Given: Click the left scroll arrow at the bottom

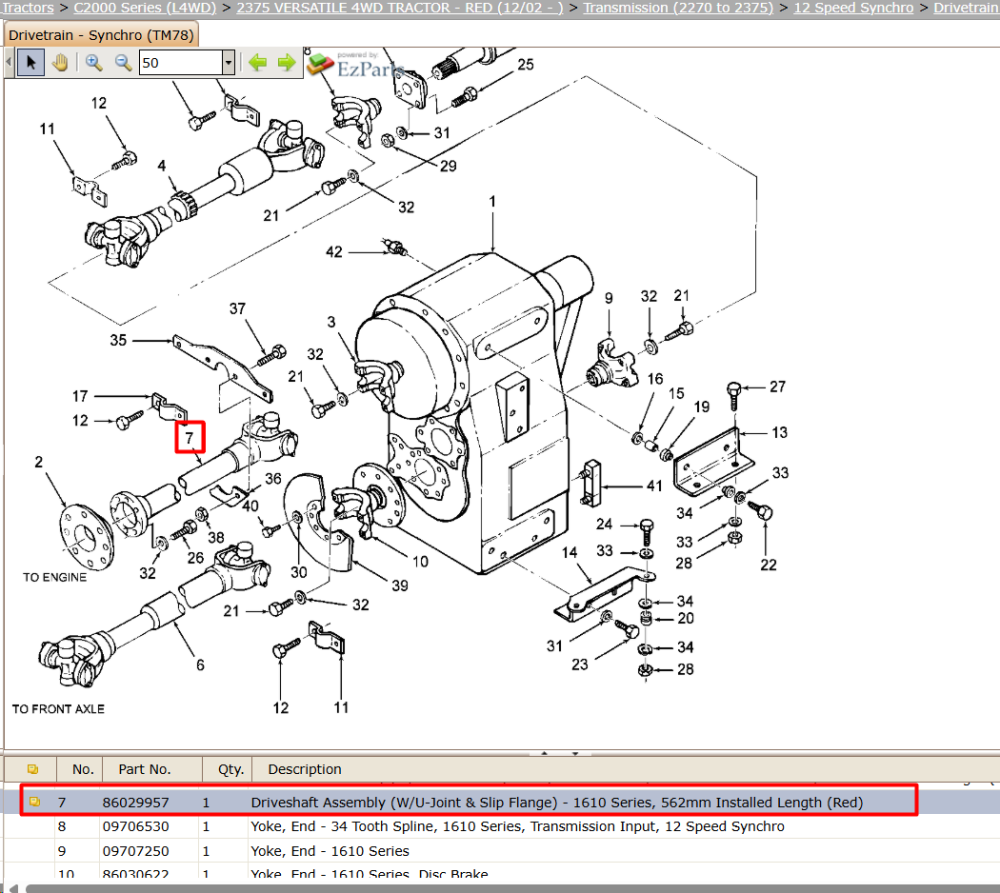Looking at the screenshot, I should pos(13,888).
